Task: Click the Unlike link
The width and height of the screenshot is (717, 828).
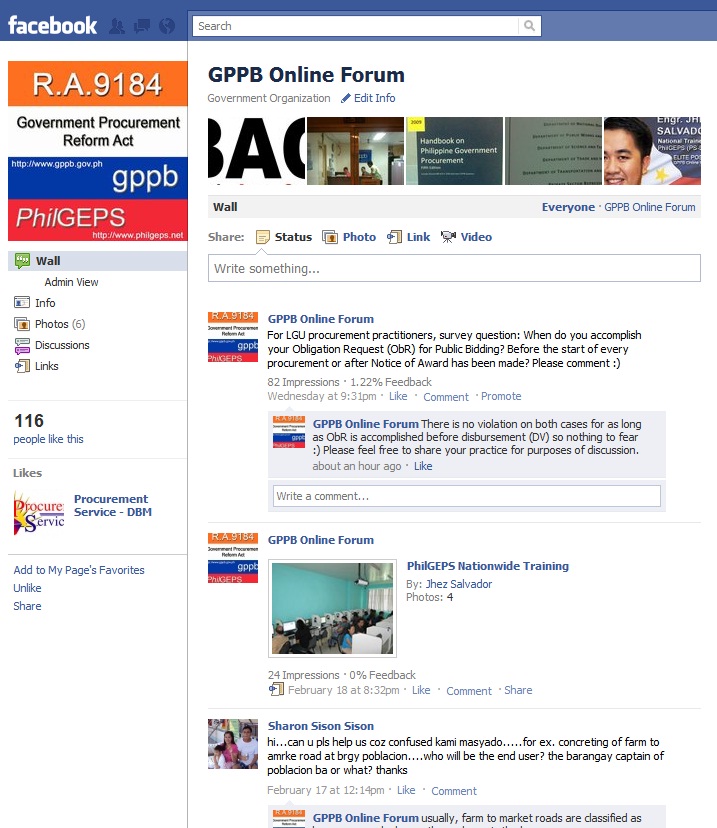Action: [x=27, y=588]
